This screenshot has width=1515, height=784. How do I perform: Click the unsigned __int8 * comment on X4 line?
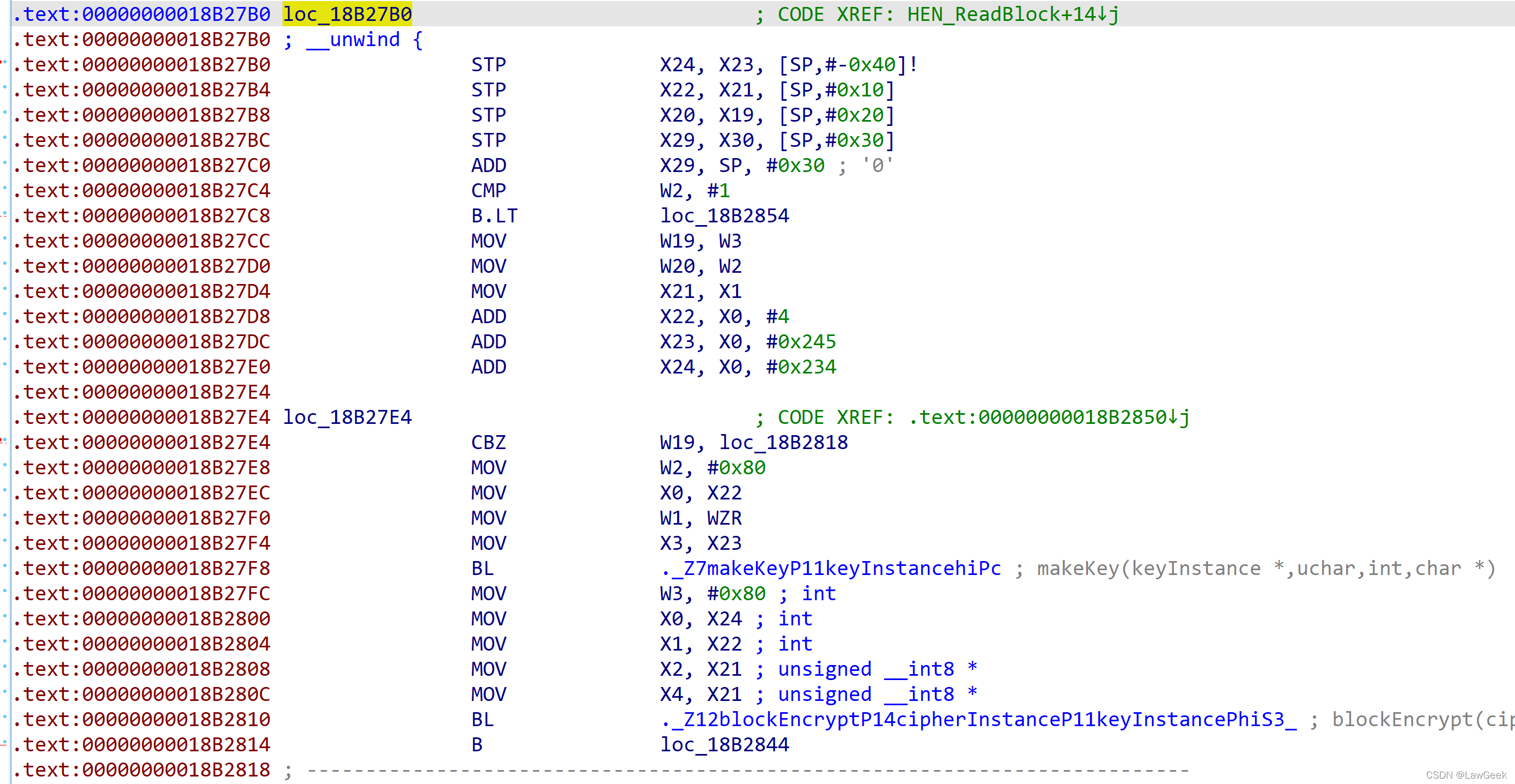pyautogui.click(x=877, y=694)
